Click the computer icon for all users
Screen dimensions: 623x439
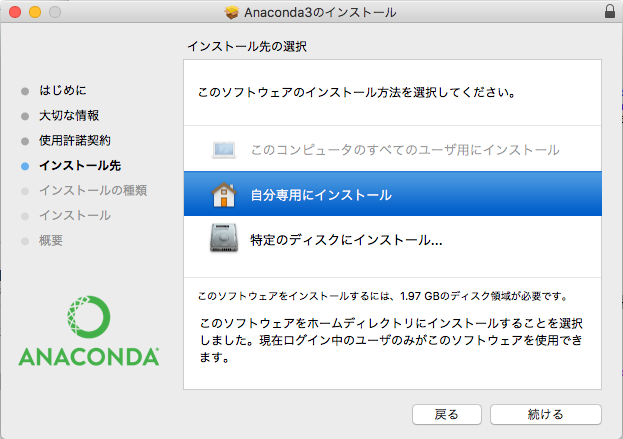pyautogui.click(x=224, y=150)
